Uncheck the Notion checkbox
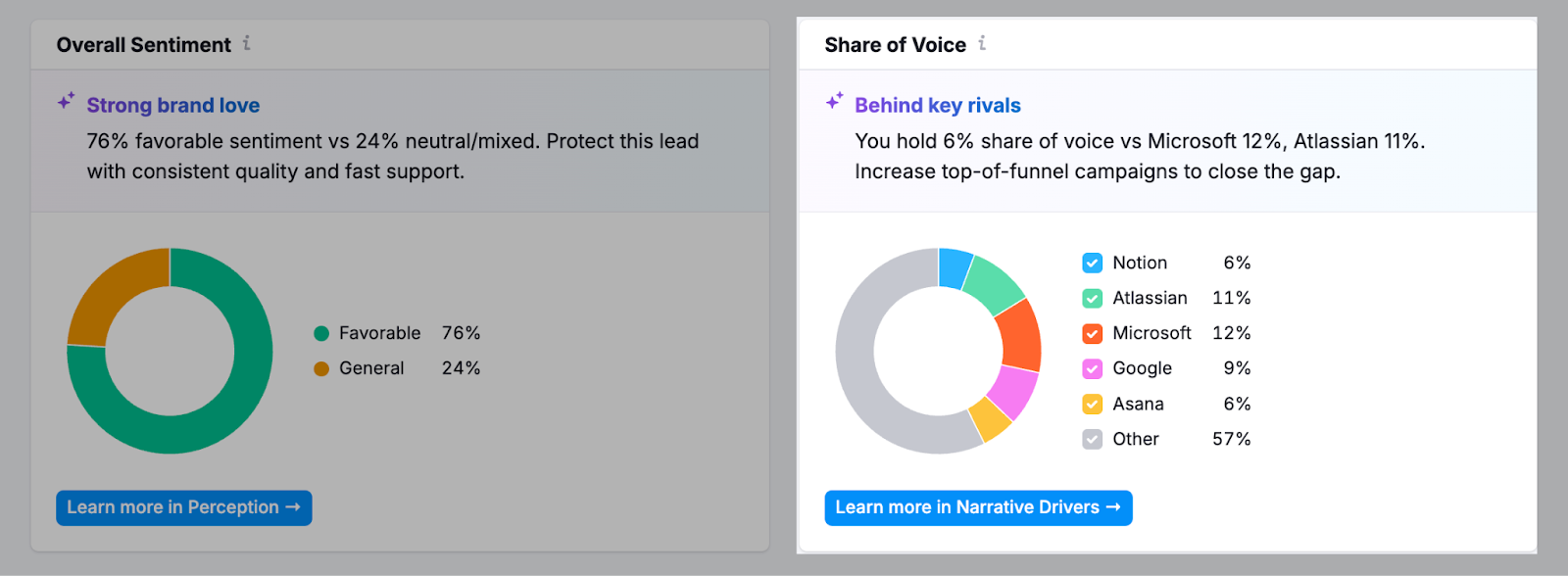The width and height of the screenshot is (1568, 576). pos(1092,264)
